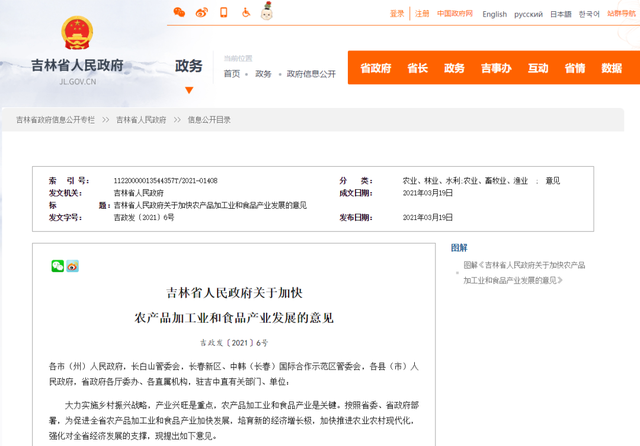Open 站群导航 site navigation
Screen dimensions: 640x446
[x=621, y=14]
